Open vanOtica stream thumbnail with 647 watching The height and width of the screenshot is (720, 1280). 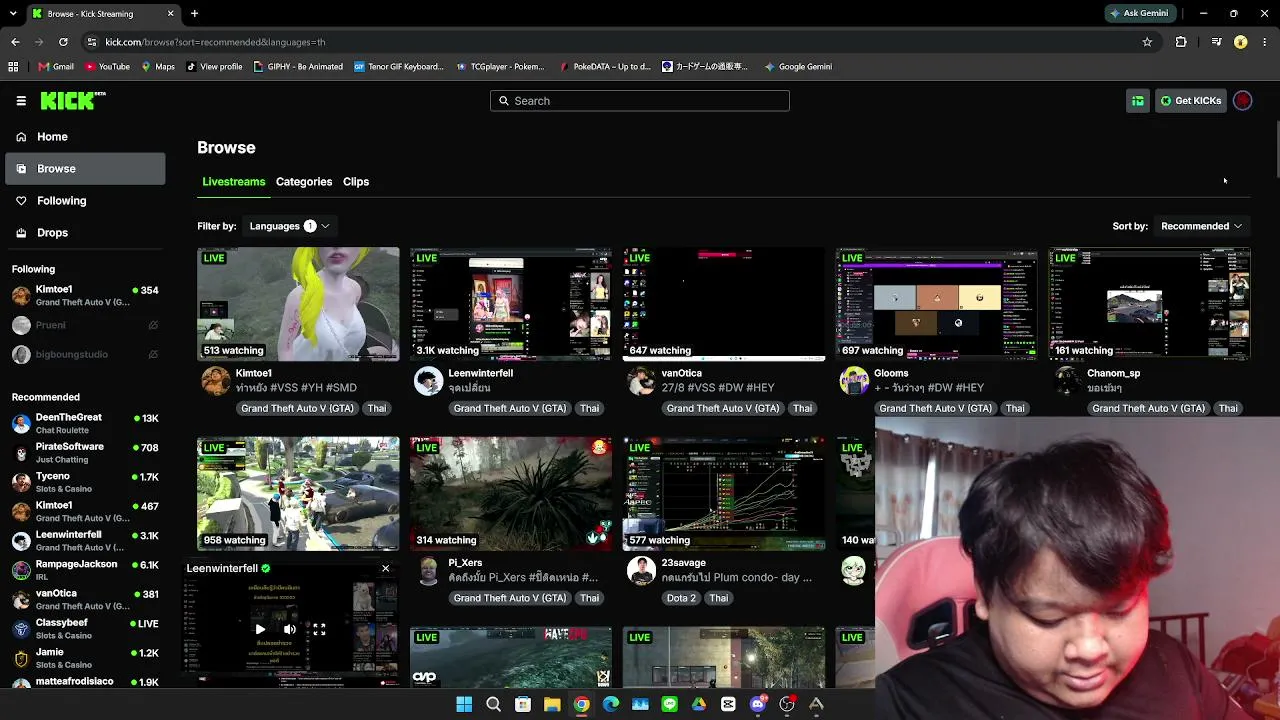tap(724, 304)
